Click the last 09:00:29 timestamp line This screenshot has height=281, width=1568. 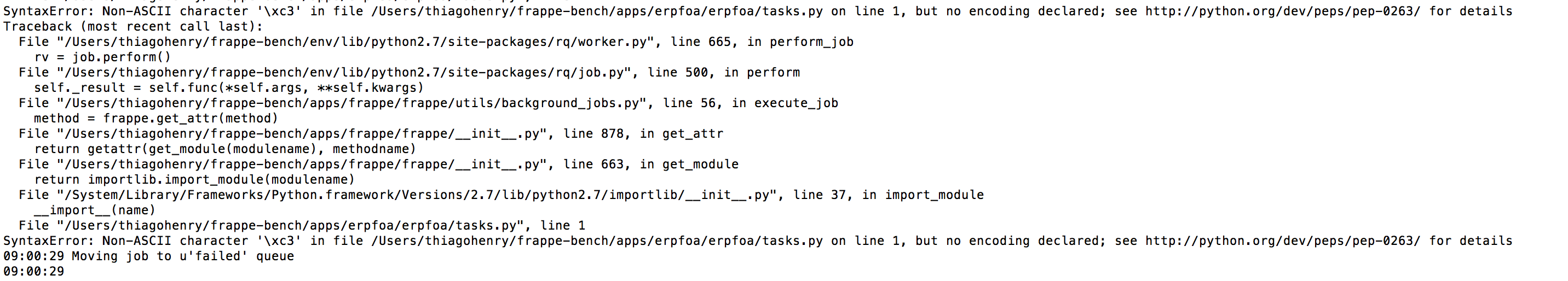(x=34, y=271)
